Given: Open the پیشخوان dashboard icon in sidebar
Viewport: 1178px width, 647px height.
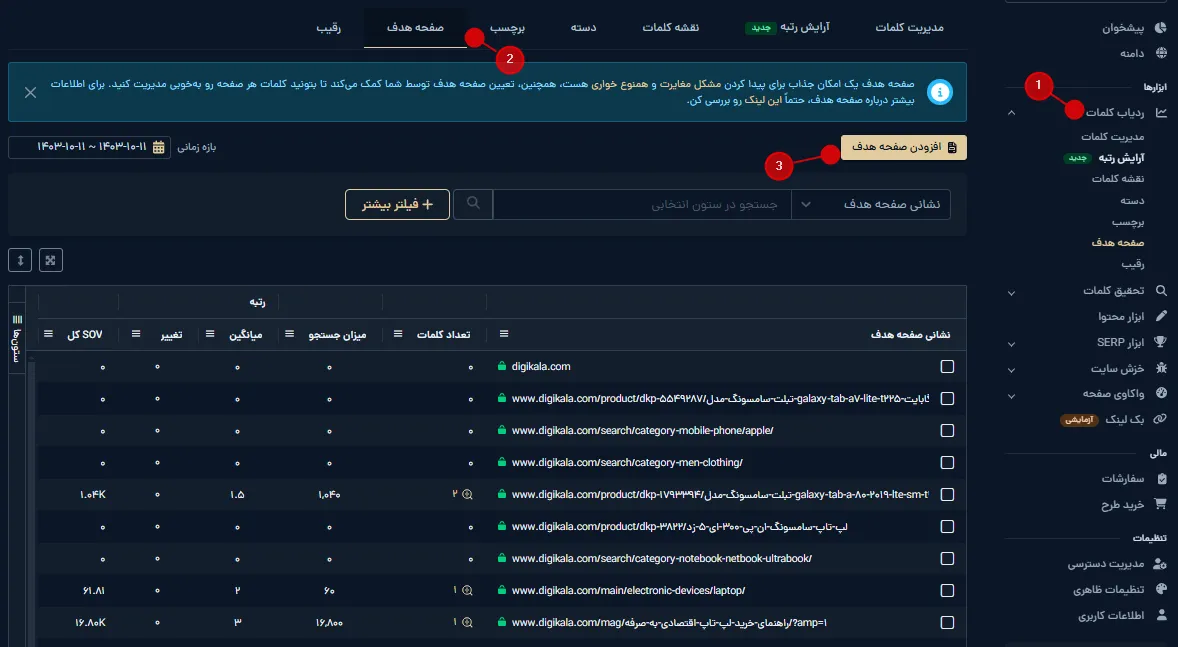Looking at the screenshot, I should [1161, 28].
